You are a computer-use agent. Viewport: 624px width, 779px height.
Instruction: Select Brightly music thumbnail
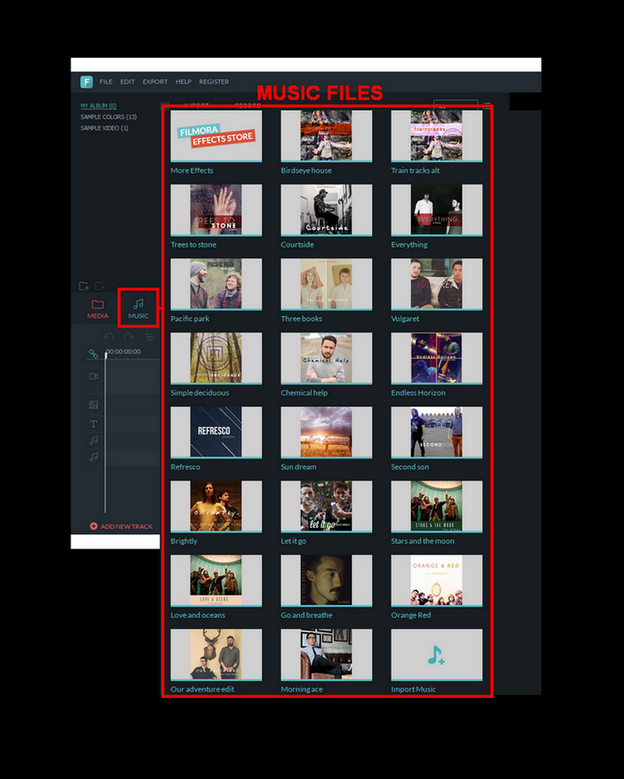pyautogui.click(x=216, y=506)
